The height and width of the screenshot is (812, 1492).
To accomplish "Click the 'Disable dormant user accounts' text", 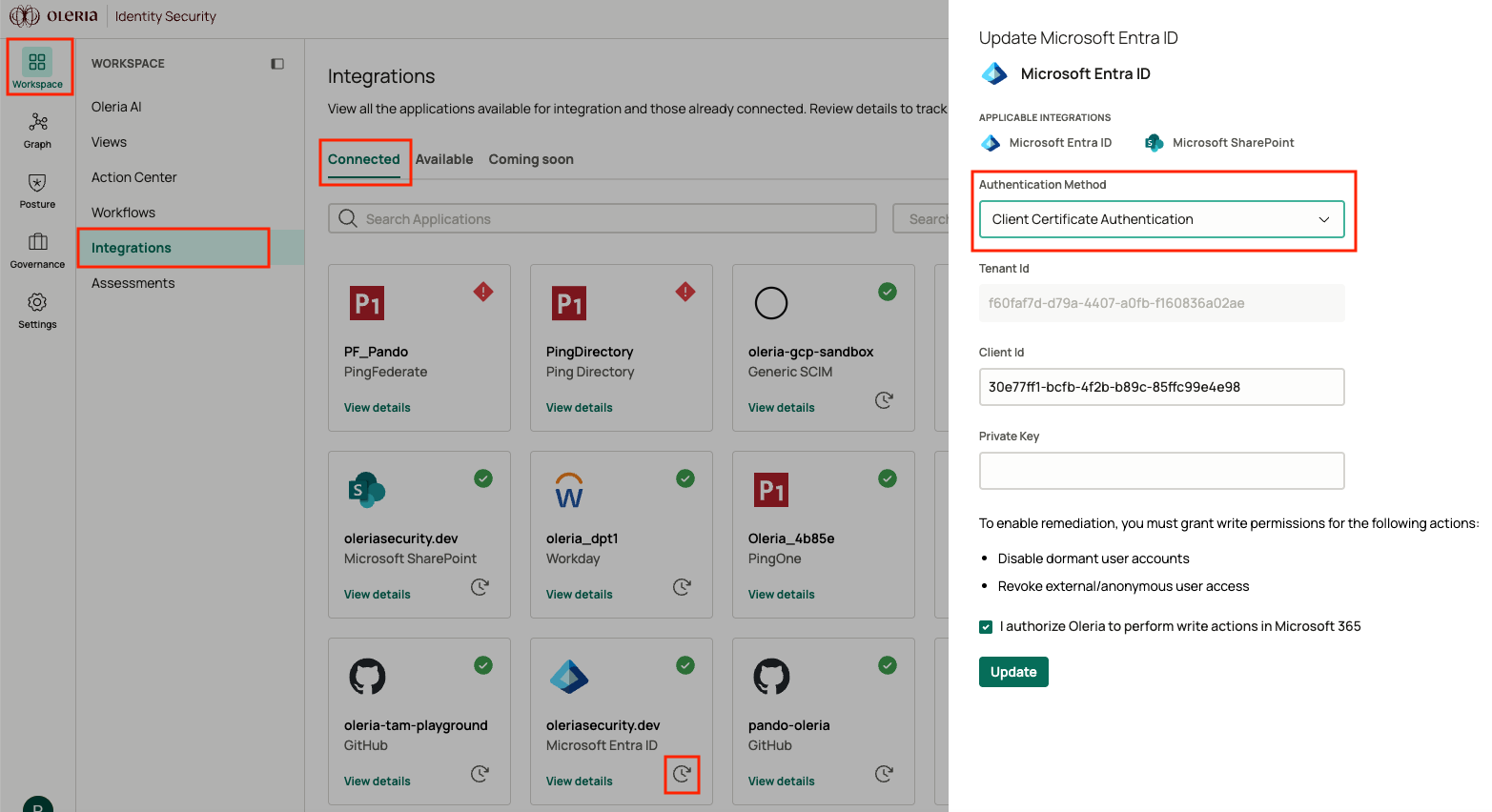I will (1093, 558).
